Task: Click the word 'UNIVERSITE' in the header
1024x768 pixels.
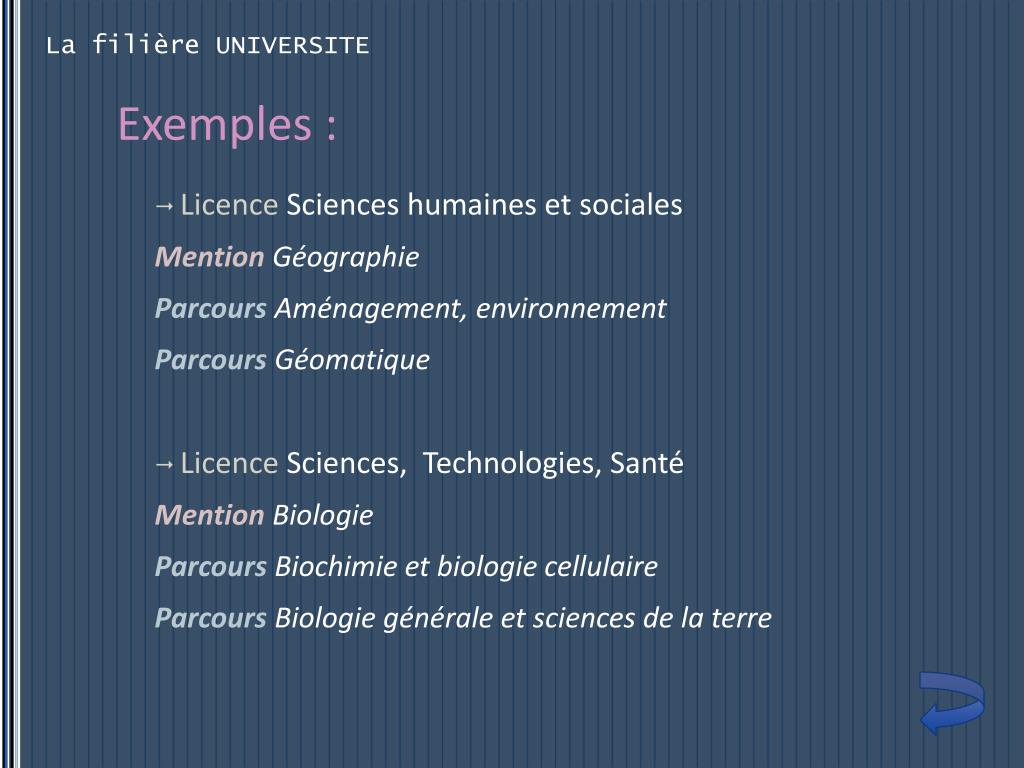Action: pyautogui.click(x=293, y=46)
